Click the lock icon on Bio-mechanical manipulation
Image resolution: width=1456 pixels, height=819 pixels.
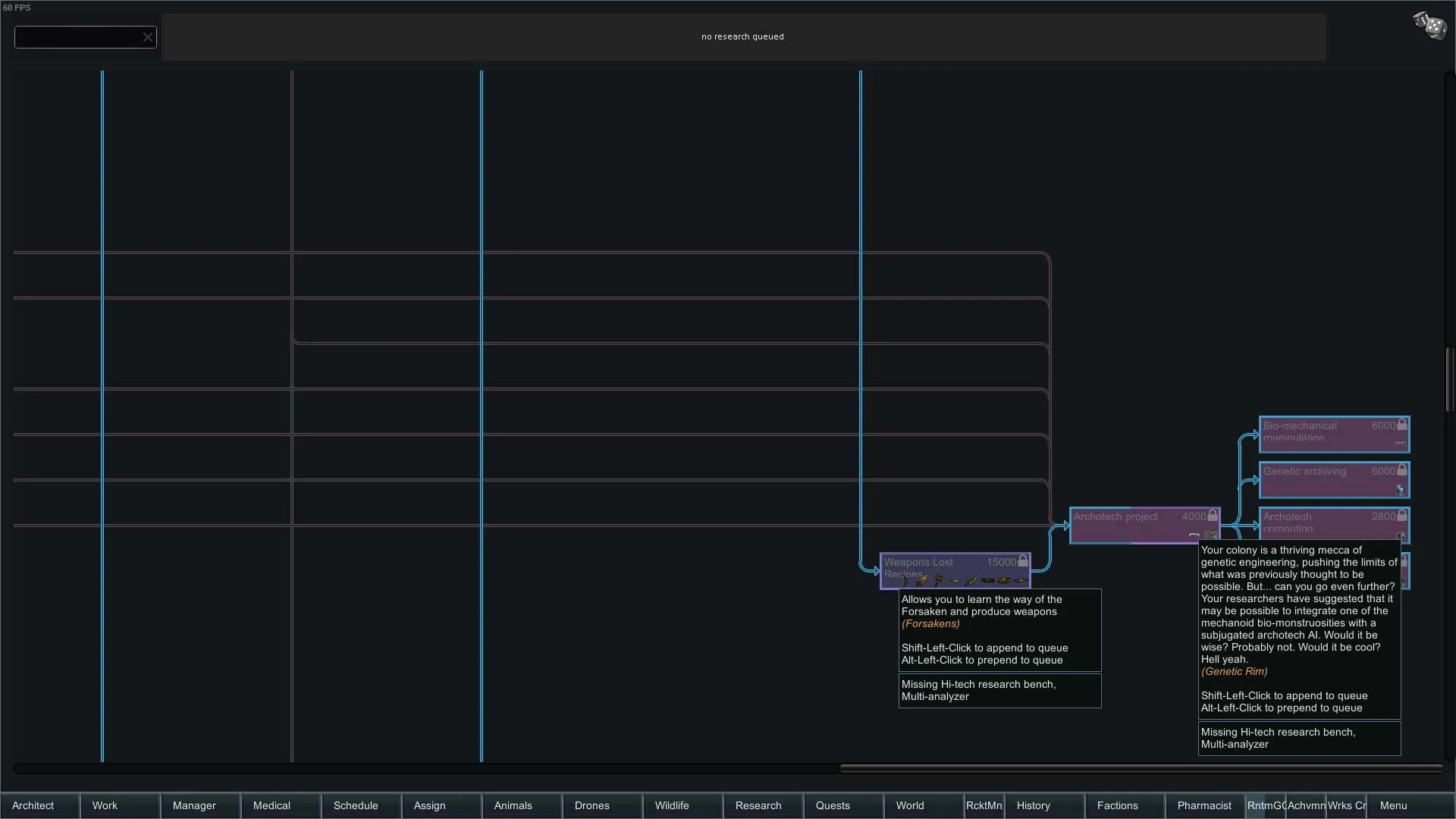(1402, 425)
